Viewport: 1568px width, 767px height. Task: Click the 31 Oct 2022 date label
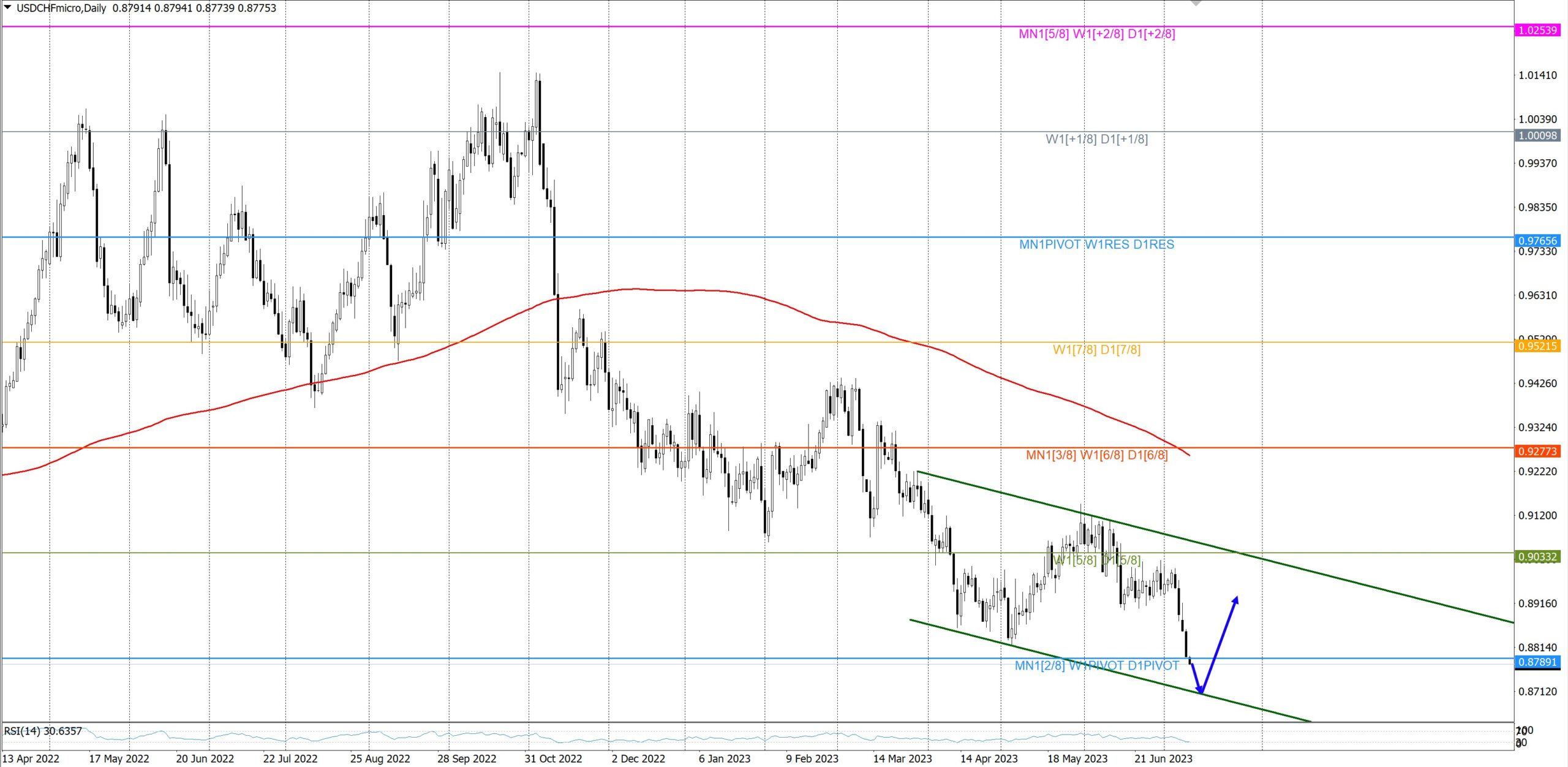(553, 758)
